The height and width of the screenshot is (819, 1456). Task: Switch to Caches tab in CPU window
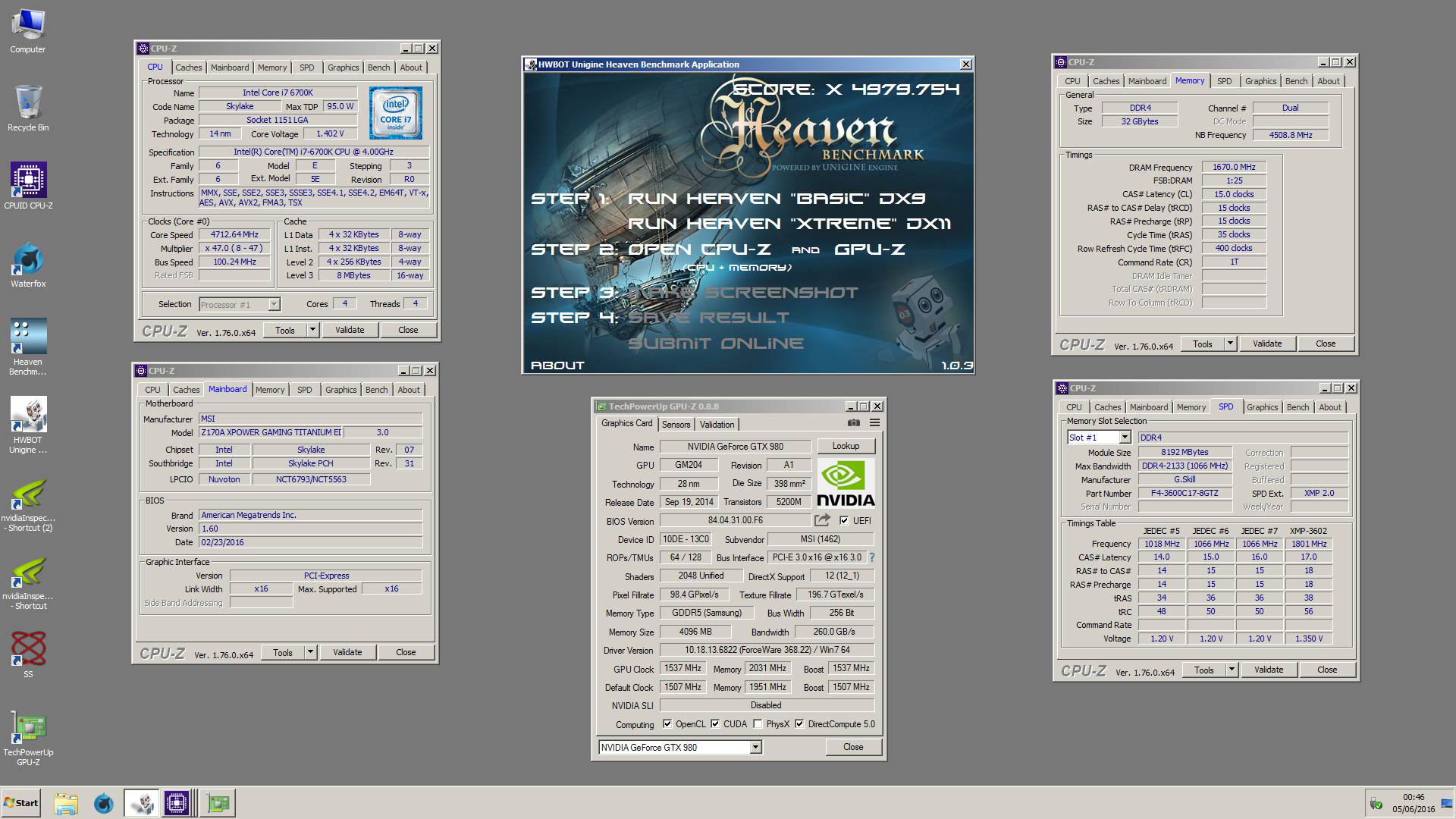point(189,67)
